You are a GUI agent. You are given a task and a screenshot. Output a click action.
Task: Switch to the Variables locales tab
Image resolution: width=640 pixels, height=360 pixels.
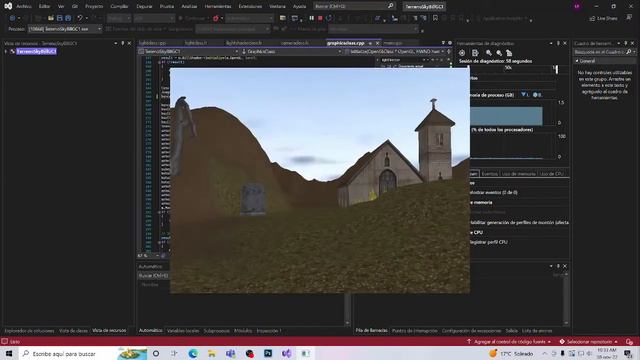[x=183, y=331]
